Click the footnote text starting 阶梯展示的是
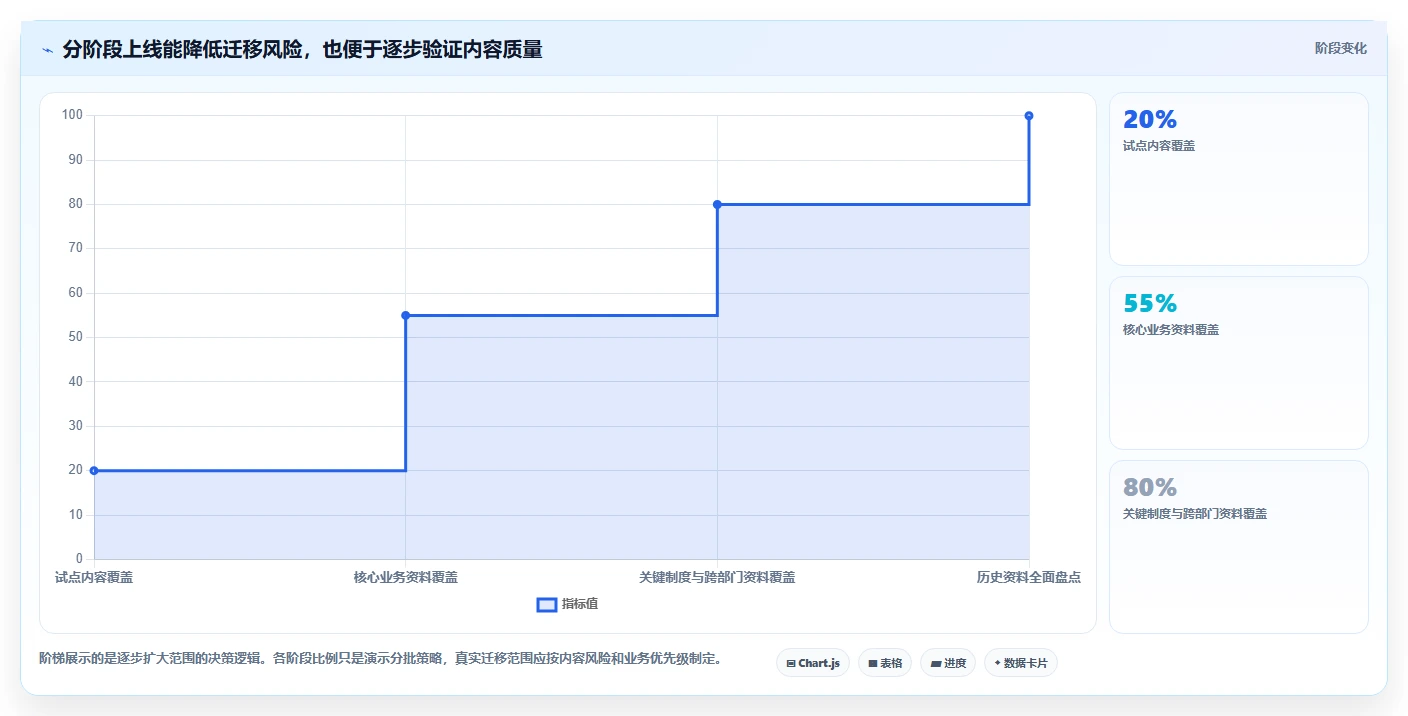 point(380,659)
